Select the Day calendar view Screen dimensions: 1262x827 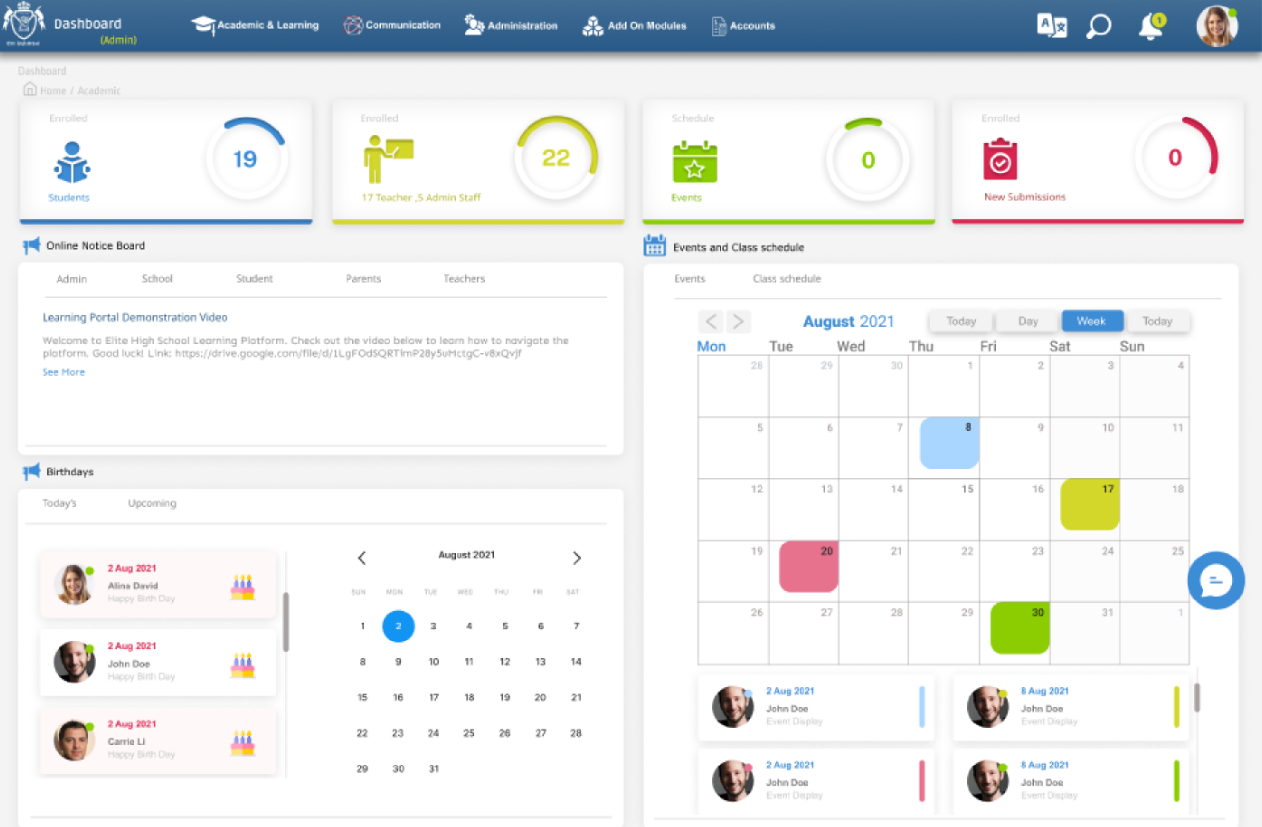click(1028, 321)
